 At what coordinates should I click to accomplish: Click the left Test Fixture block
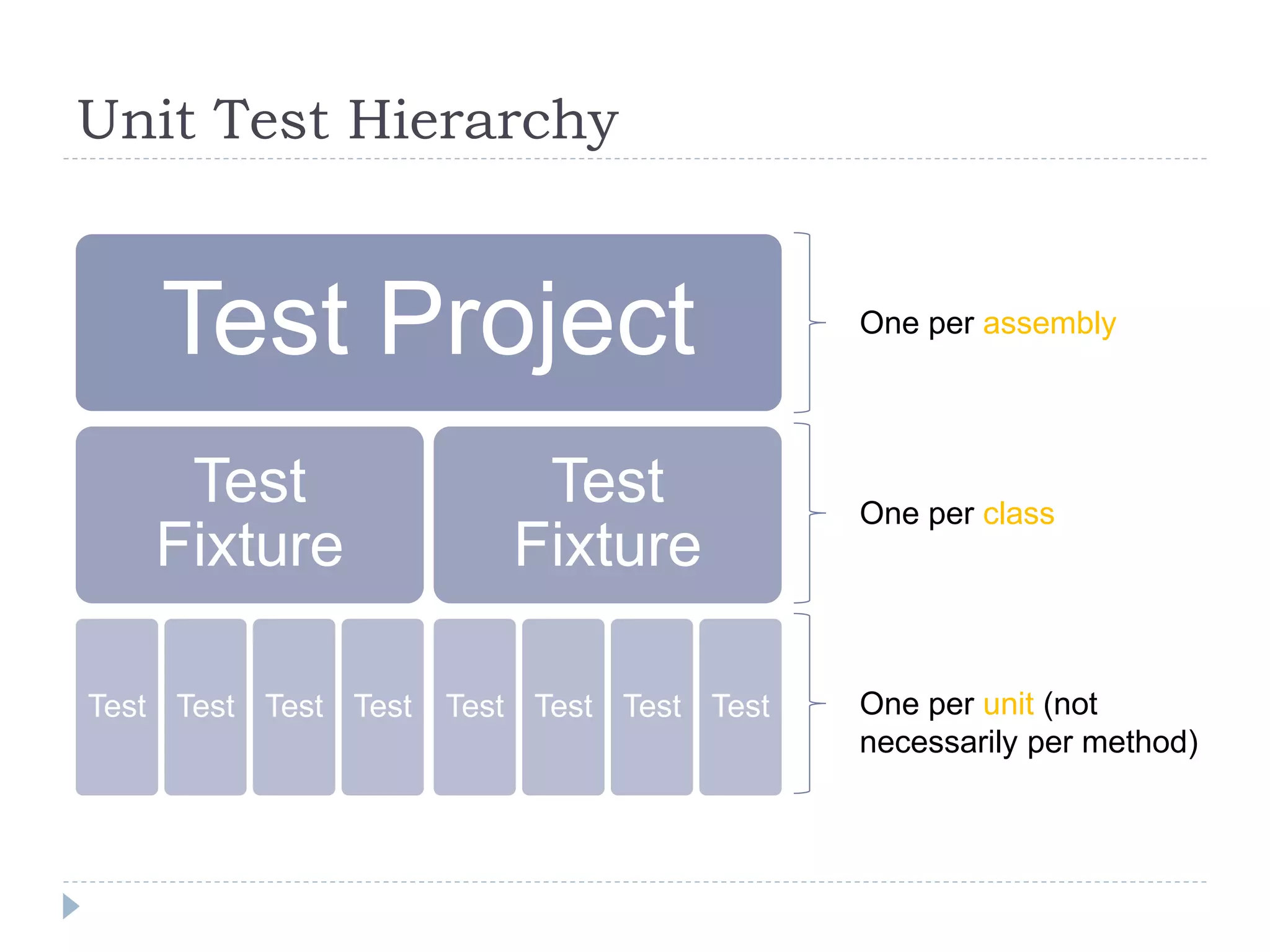tap(249, 514)
